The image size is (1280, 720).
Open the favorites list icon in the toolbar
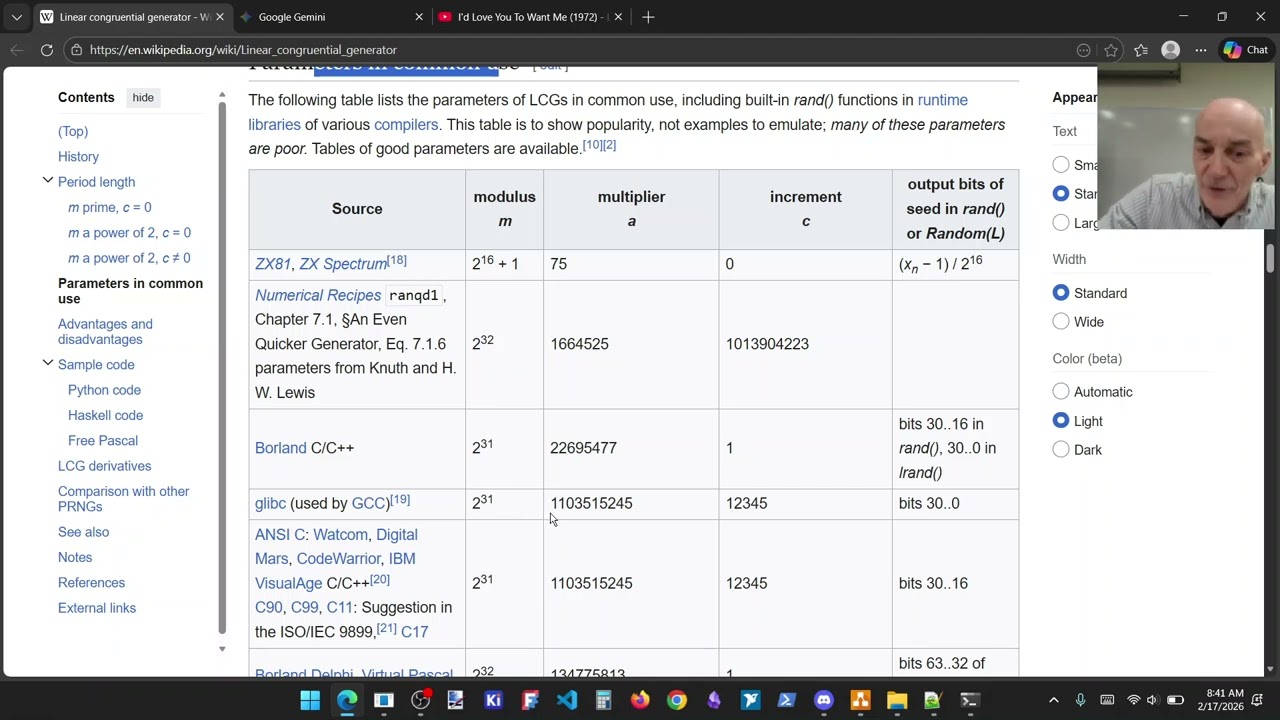tap(1141, 50)
